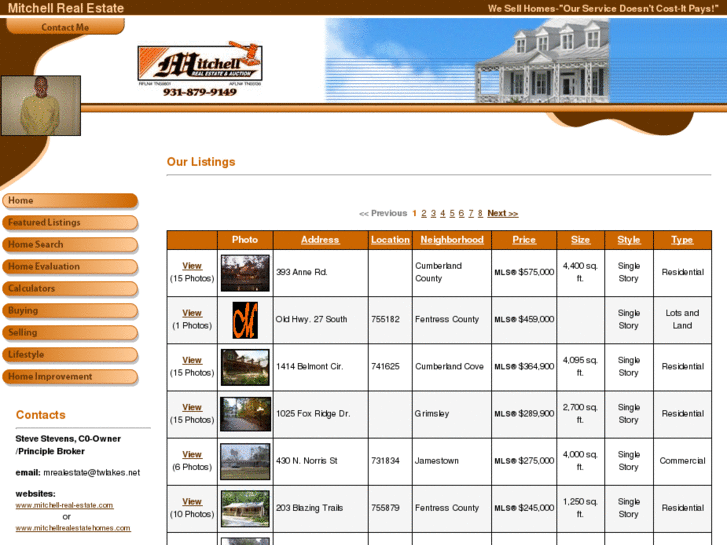Select the Selling menu item

(70, 333)
